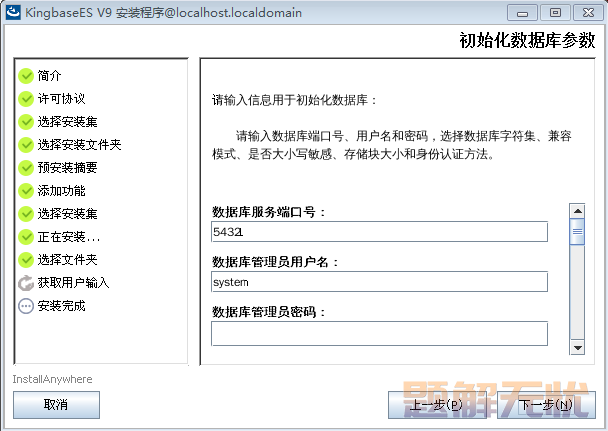Click the 数据库管理员用户名 label
608x431 pixels.
pos(275,262)
